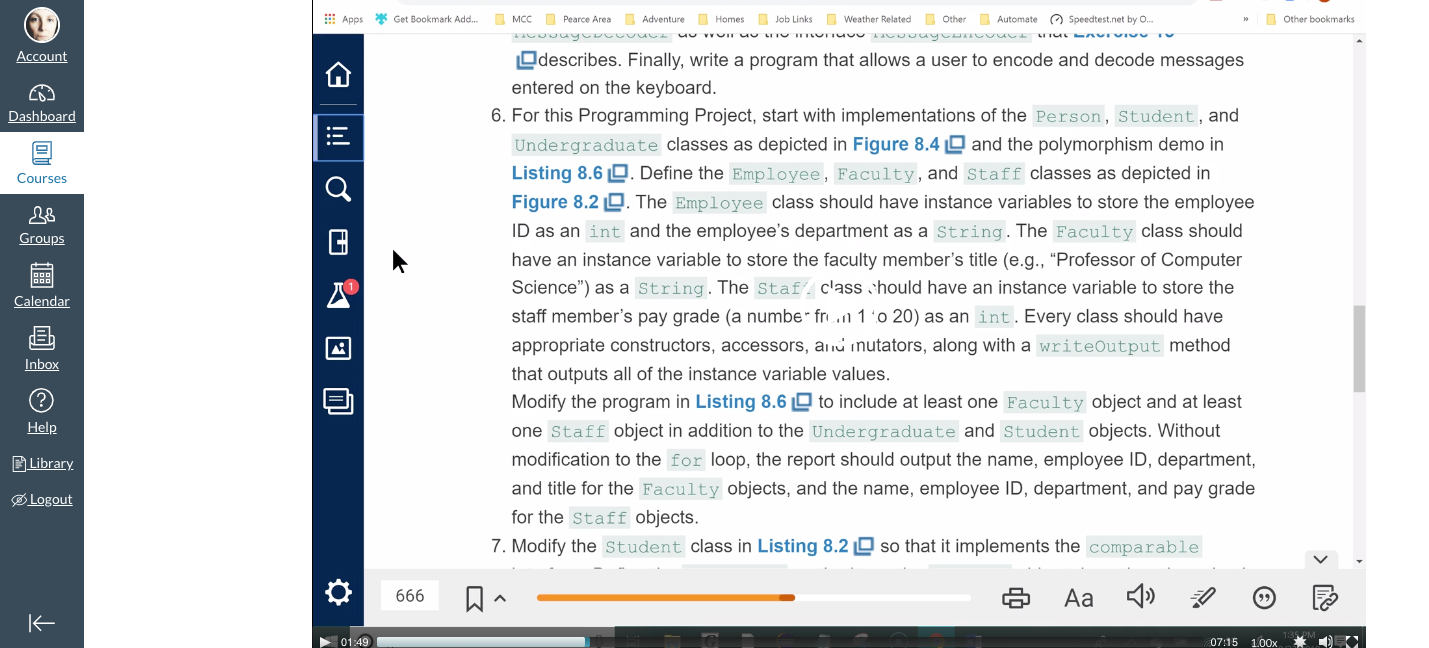Switch to the Courses section
Image resolution: width=1429 pixels, height=648 pixels.
pyautogui.click(x=41, y=163)
